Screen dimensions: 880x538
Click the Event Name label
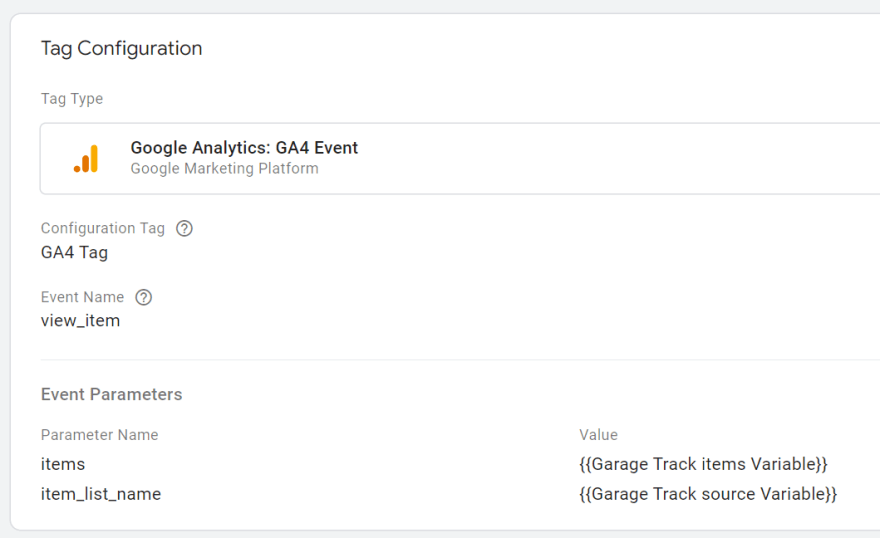tap(82, 297)
